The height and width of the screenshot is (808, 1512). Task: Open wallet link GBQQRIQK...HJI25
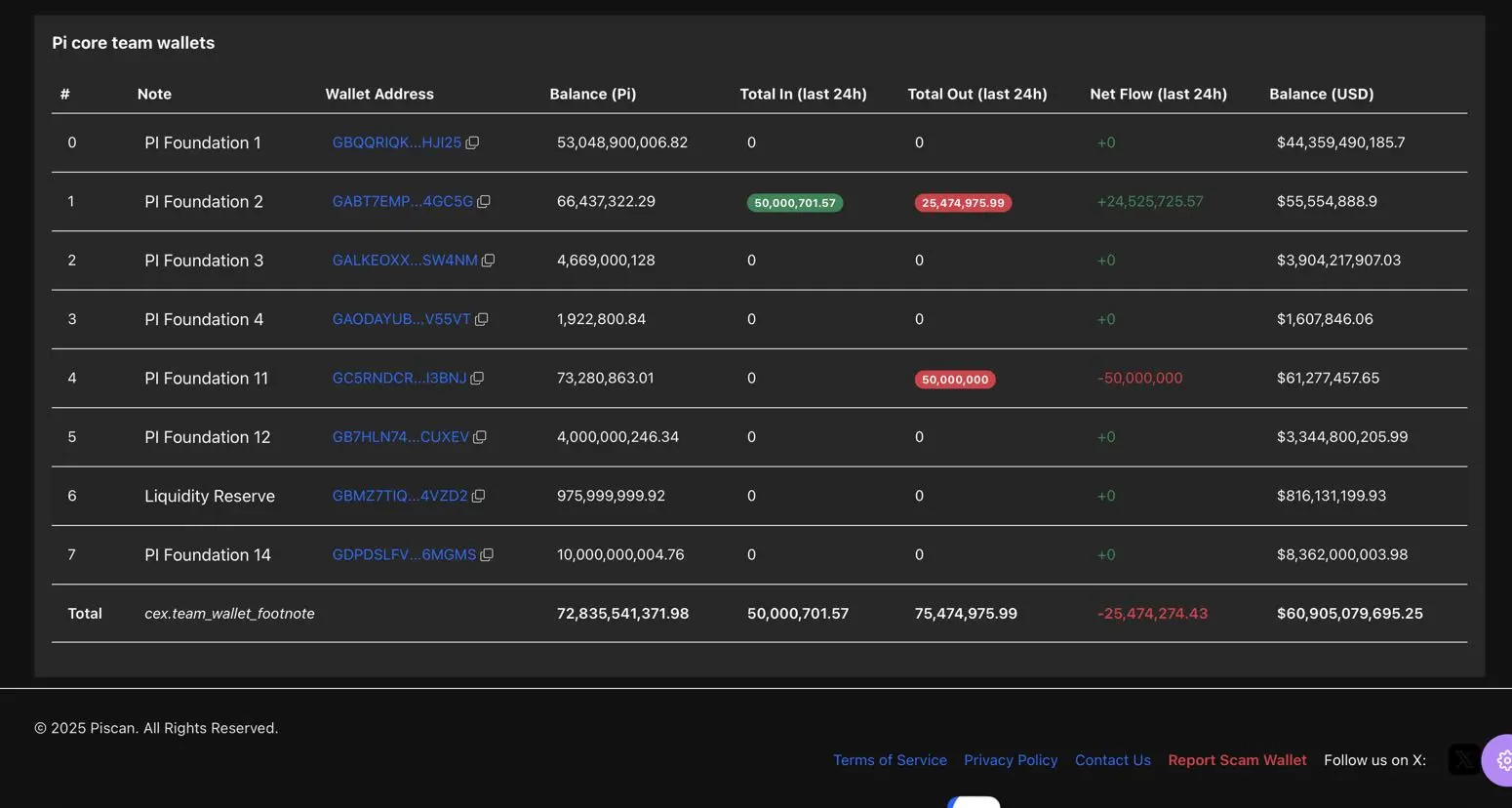pyautogui.click(x=396, y=142)
